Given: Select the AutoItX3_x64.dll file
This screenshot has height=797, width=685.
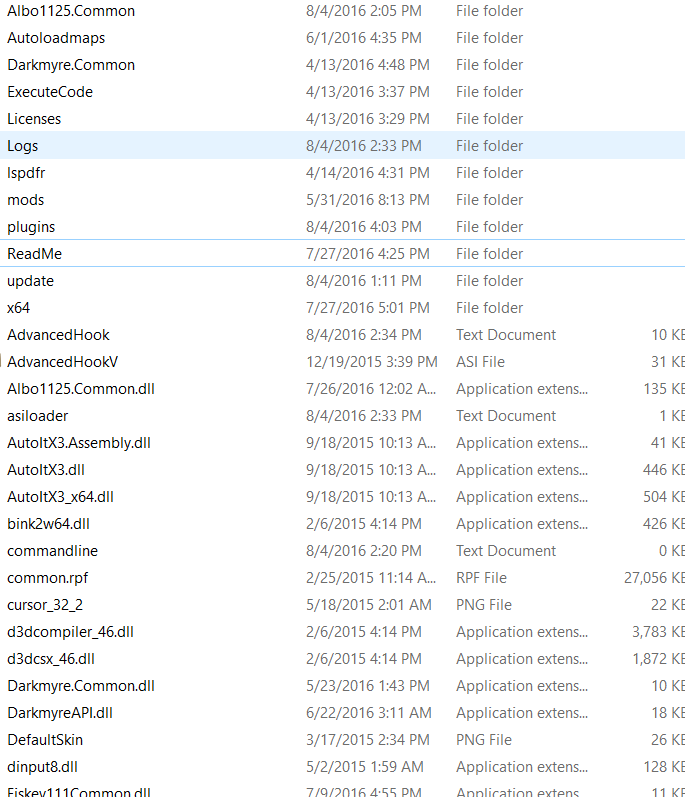Looking at the screenshot, I should (60, 497).
